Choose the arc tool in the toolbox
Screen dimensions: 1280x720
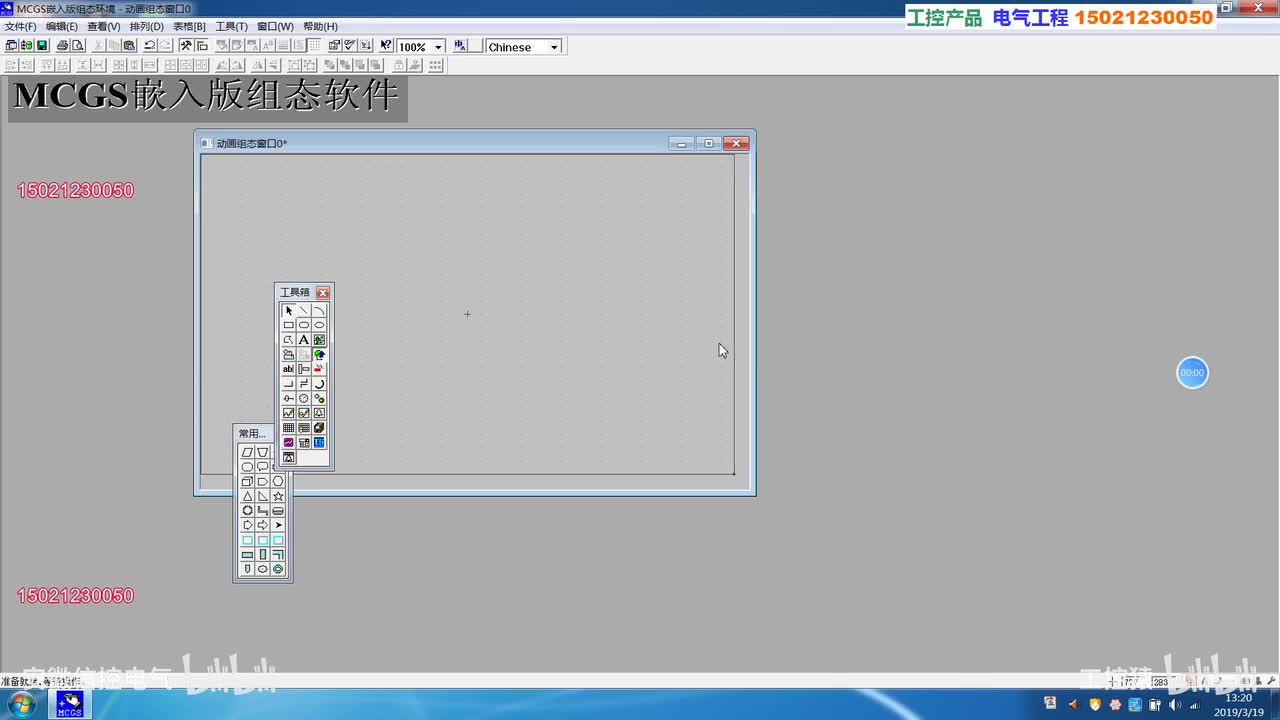[x=319, y=311]
